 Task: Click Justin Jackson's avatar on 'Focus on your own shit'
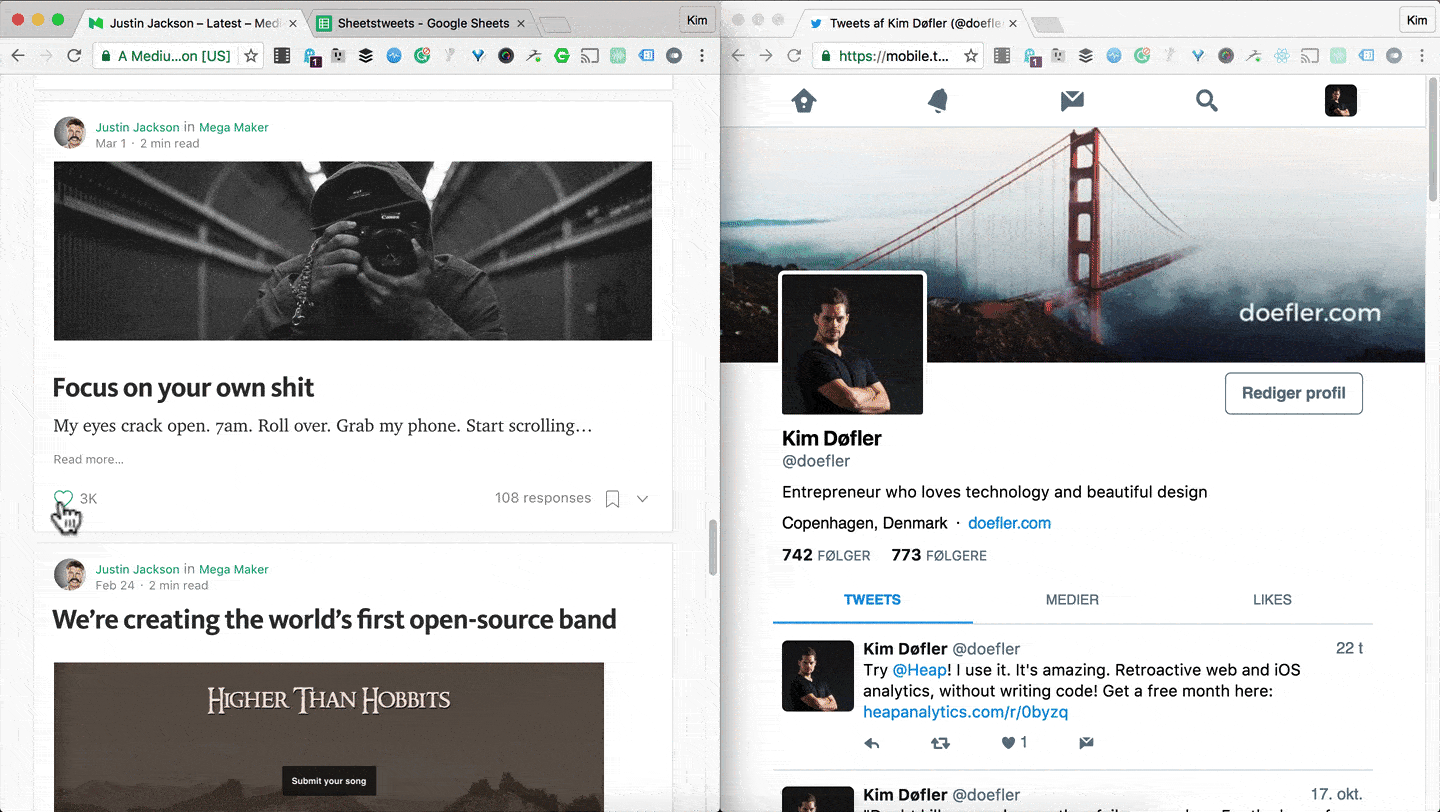pyautogui.click(x=70, y=133)
